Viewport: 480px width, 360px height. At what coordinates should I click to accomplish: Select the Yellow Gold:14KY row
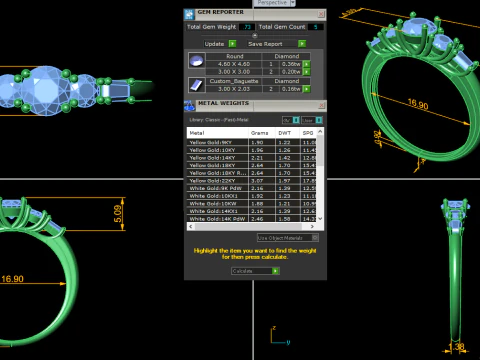pos(251,158)
